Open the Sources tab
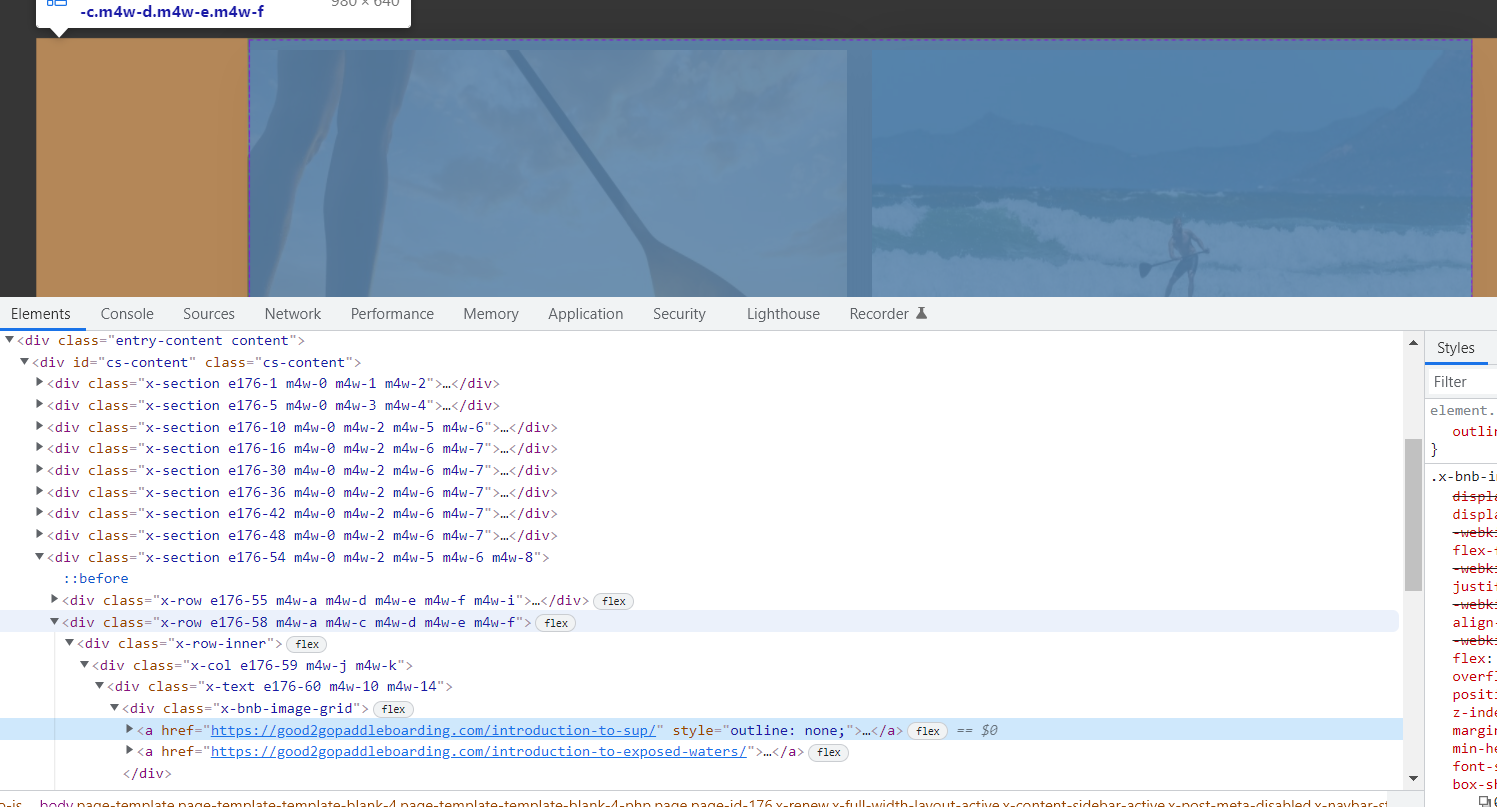This screenshot has width=1497, height=807. point(209,314)
